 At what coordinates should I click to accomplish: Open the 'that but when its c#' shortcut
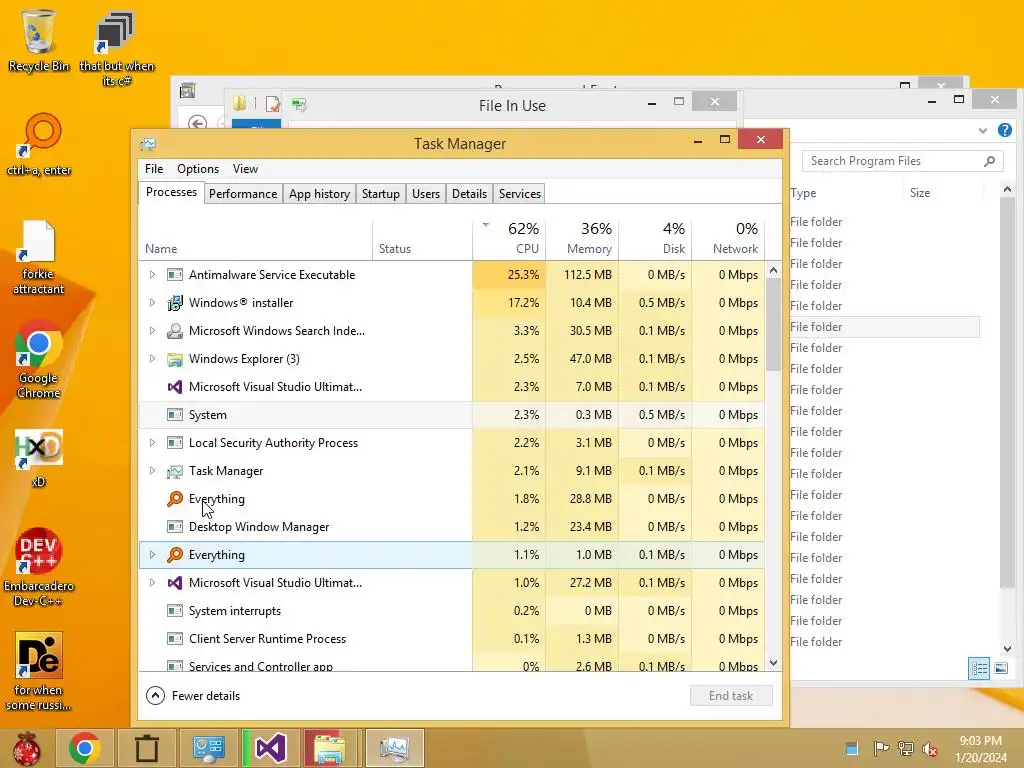pyautogui.click(x=116, y=49)
